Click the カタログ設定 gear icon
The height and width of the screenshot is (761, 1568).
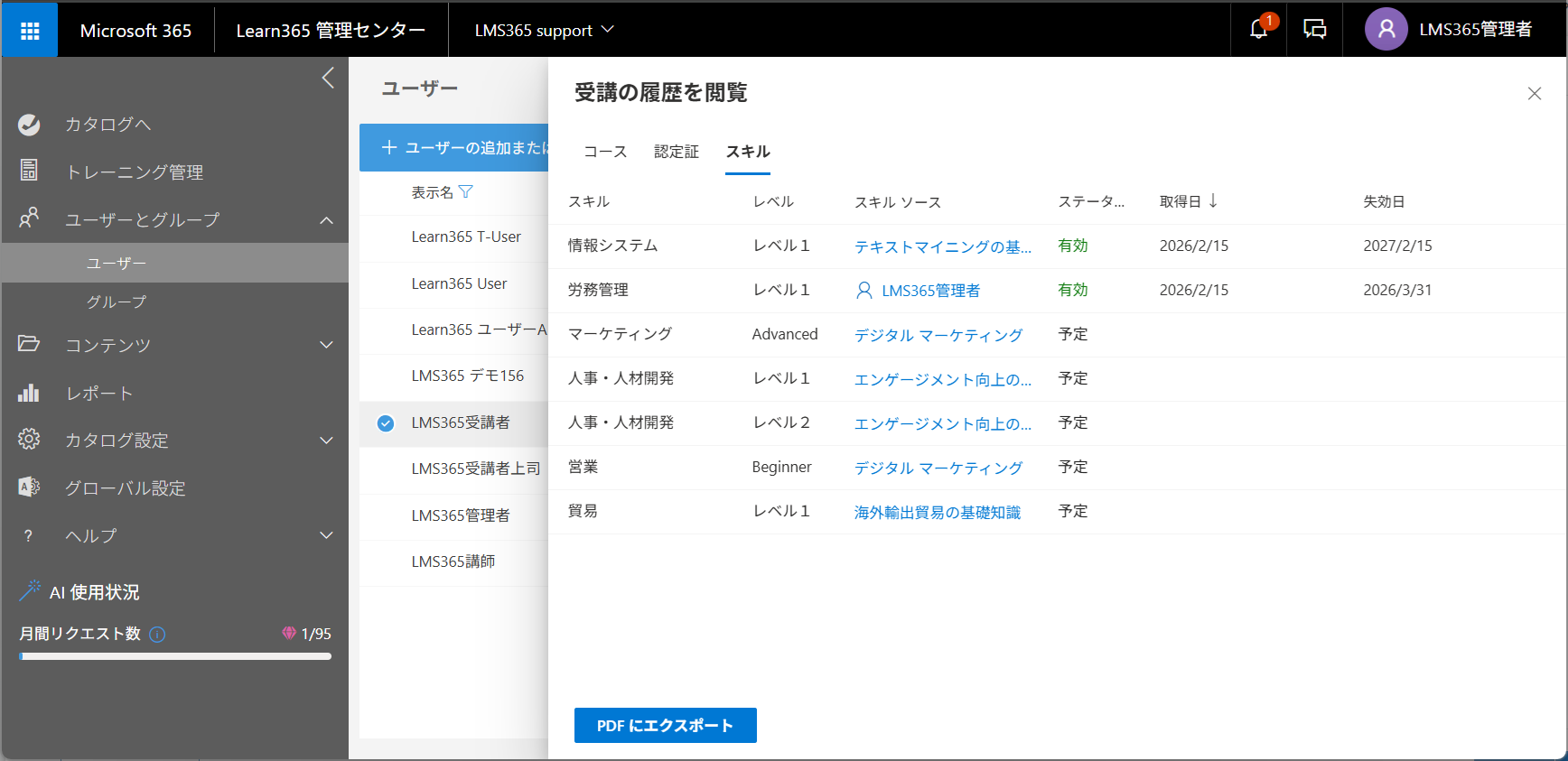coord(29,440)
